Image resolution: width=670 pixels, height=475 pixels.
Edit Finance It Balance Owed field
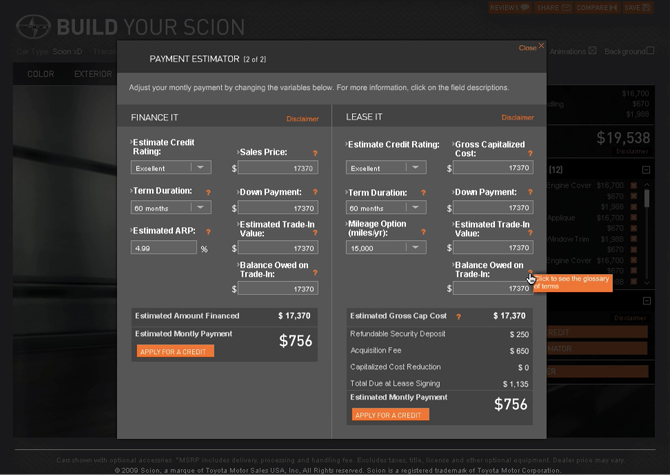click(x=278, y=288)
